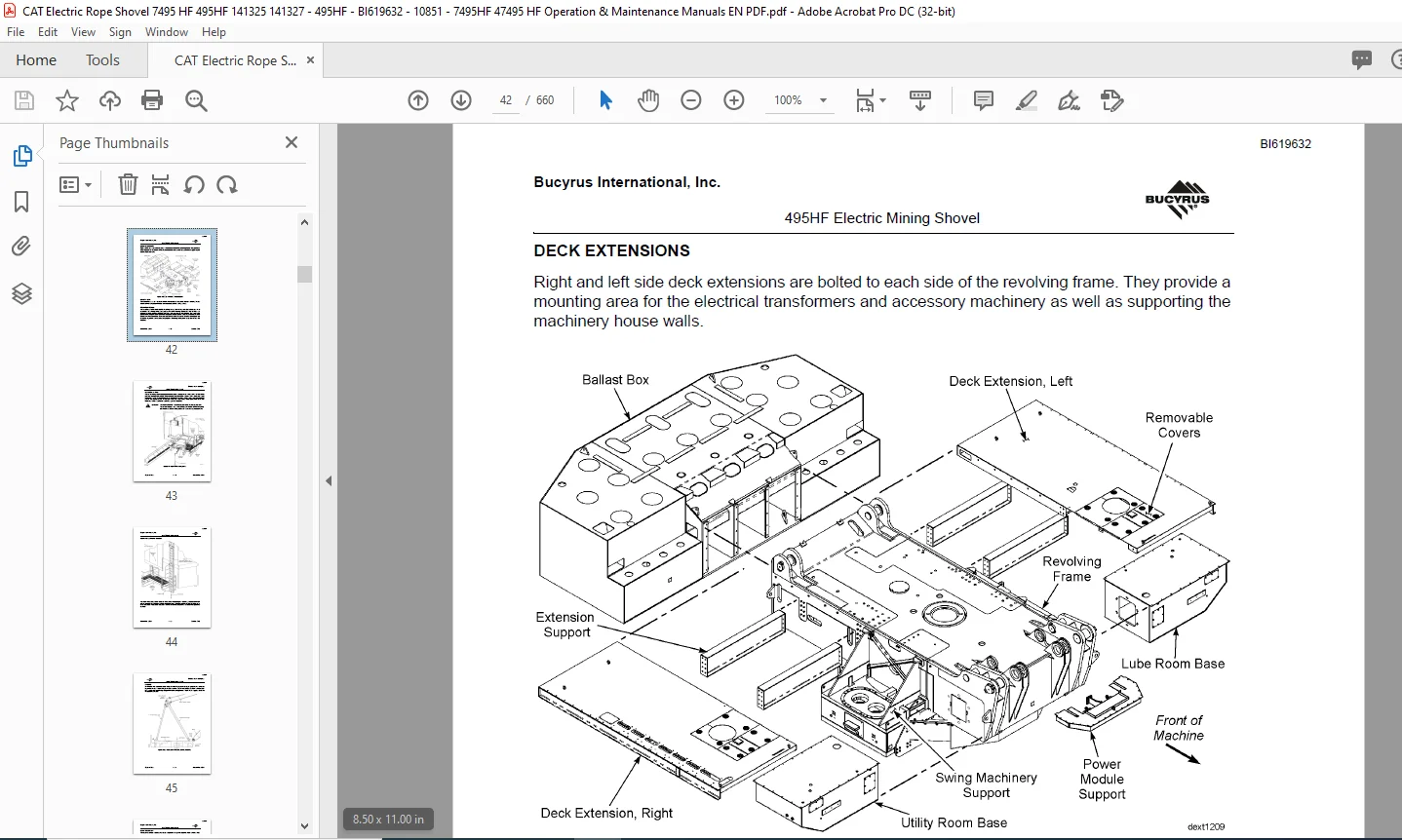Open the Bookmarks panel icon
Image resolution: width=1402 pixels, height=840 pixels.
21,202
